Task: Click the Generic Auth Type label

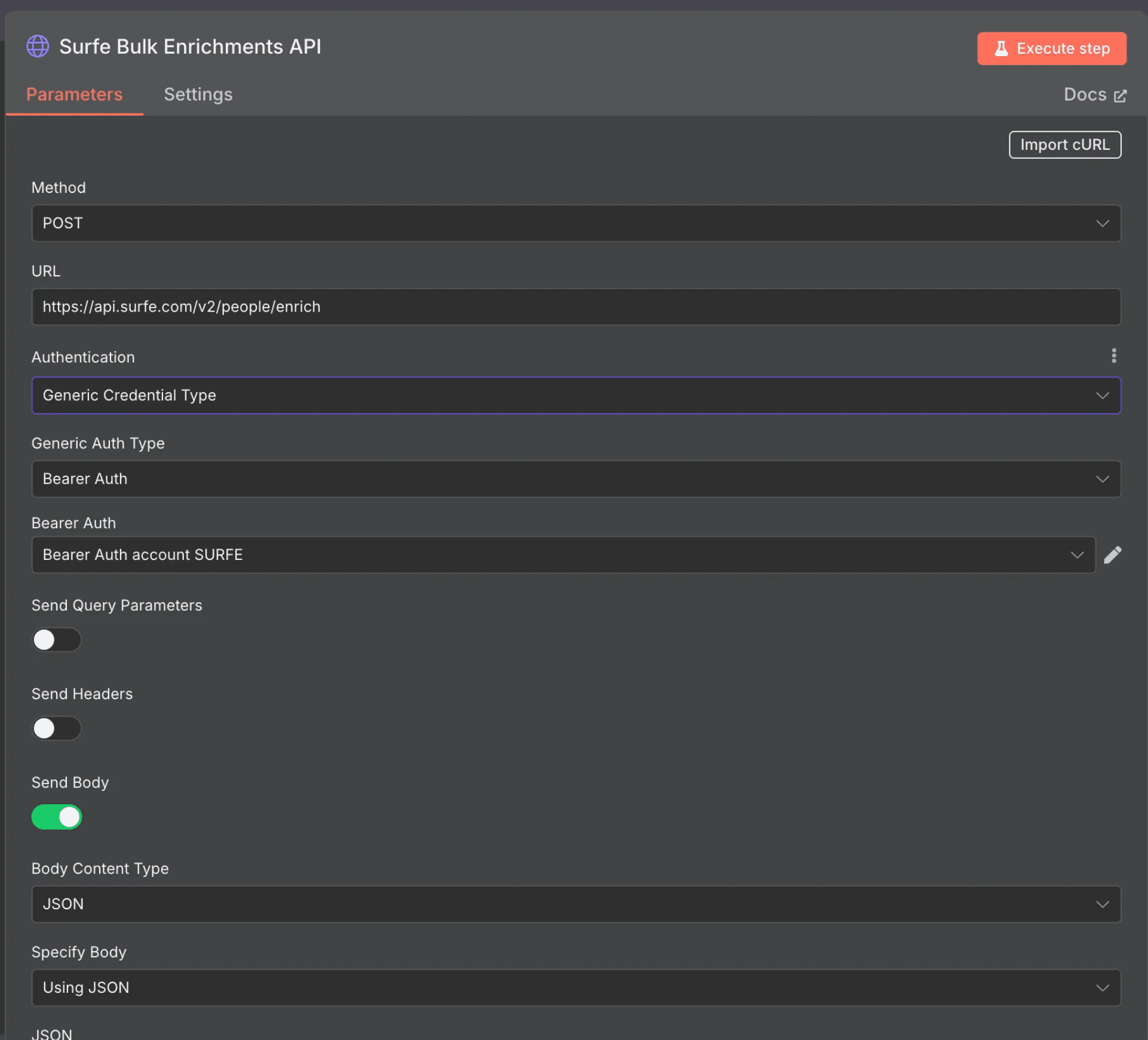Action: coord(98,443)
